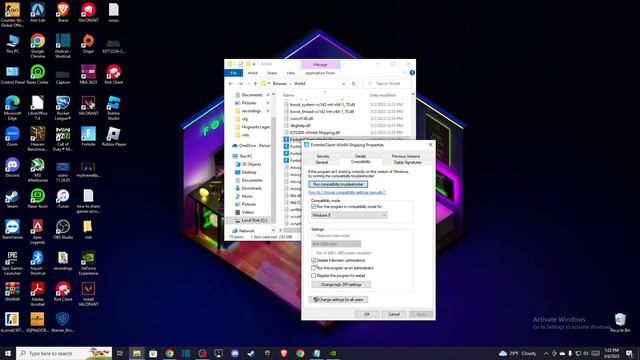
Task: Open the greyed-out color mode dropdown
Action: [336, 244]
